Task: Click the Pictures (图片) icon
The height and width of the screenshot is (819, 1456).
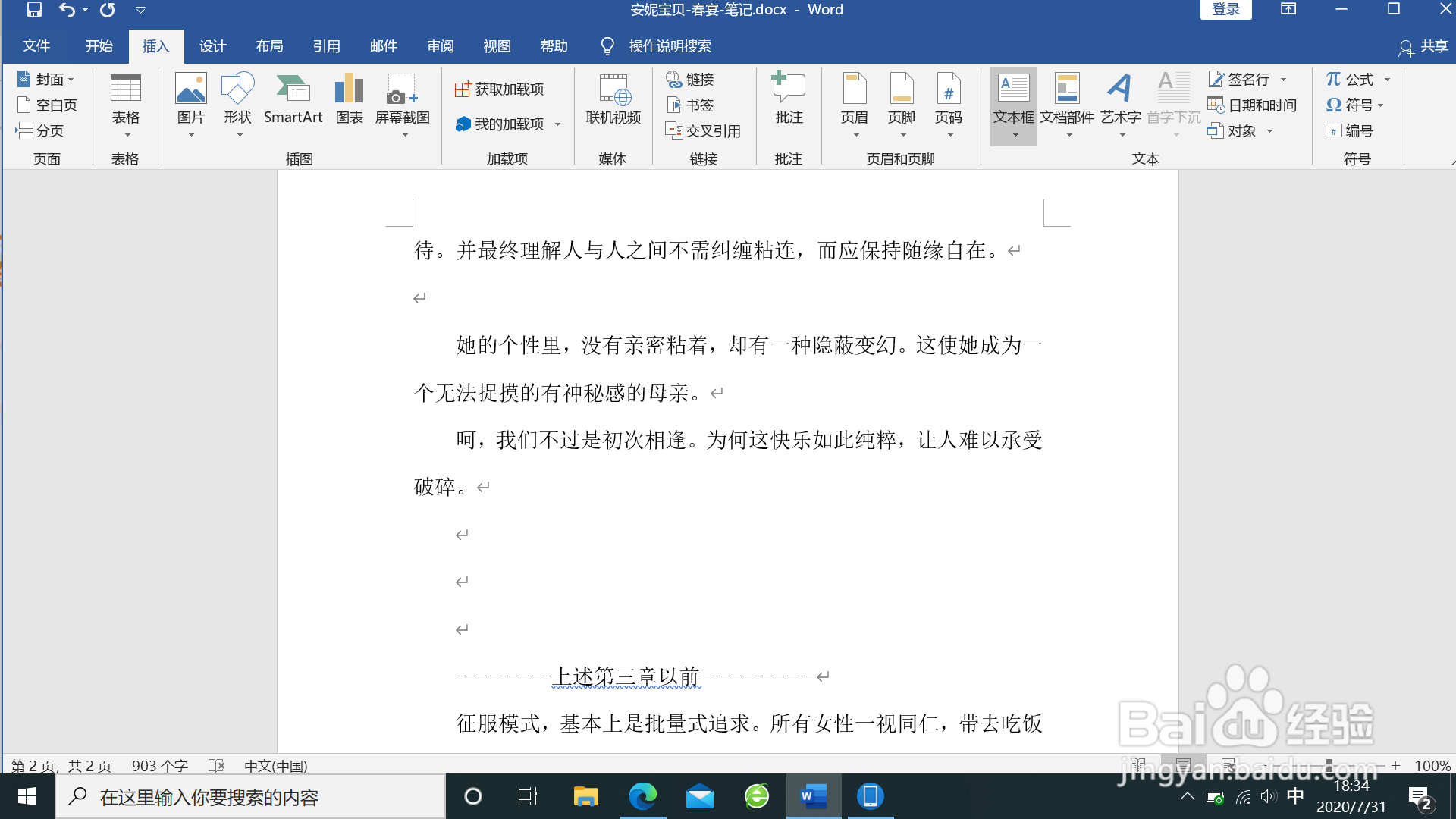Action: point(191,105)
